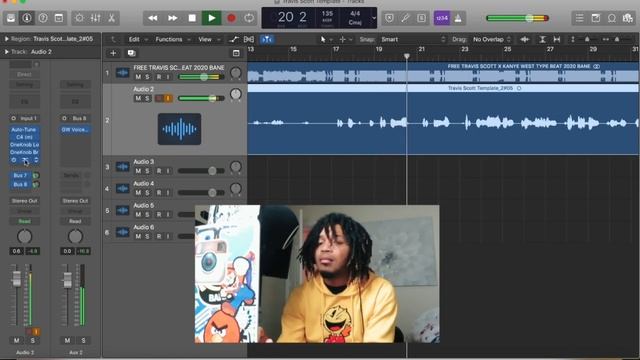Toggle the Inspector button in the toolbar
Image resolution: width=640 pixels, height=360 pixels.
click(x=27, y=18)
